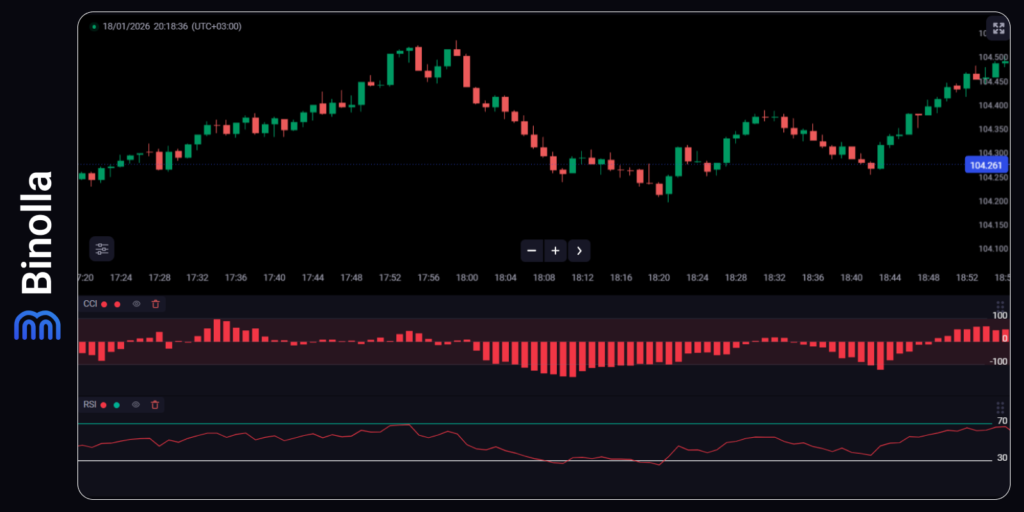Click the RSI overbought level 70
Screen dimensions: 1024x512
point(1002,421)
